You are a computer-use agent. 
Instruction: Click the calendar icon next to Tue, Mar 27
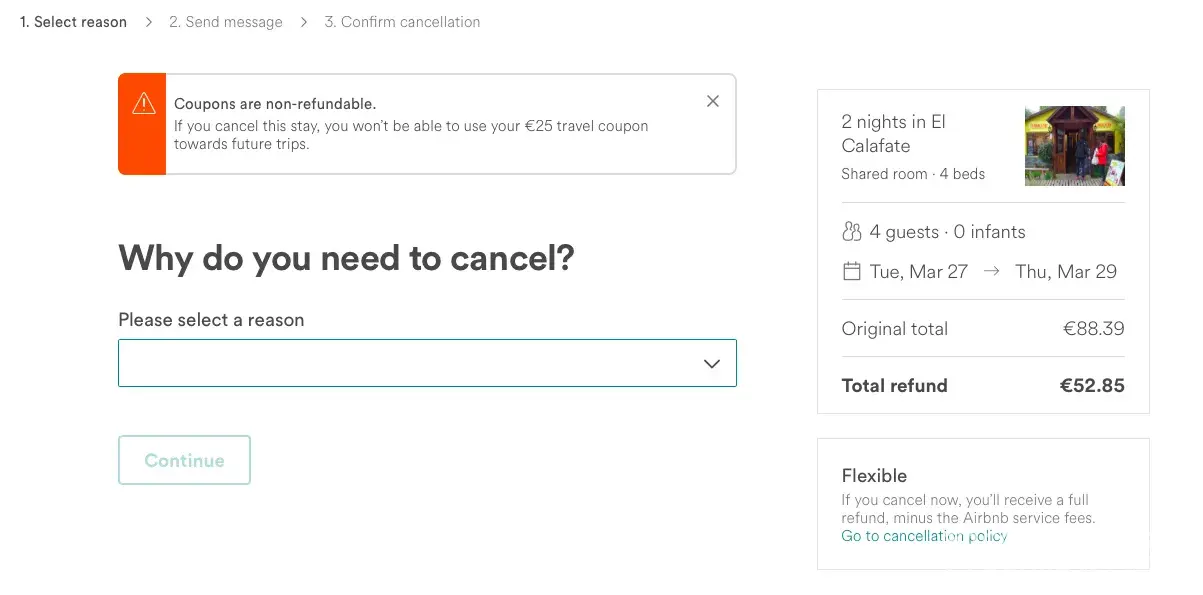click(852, 271)
